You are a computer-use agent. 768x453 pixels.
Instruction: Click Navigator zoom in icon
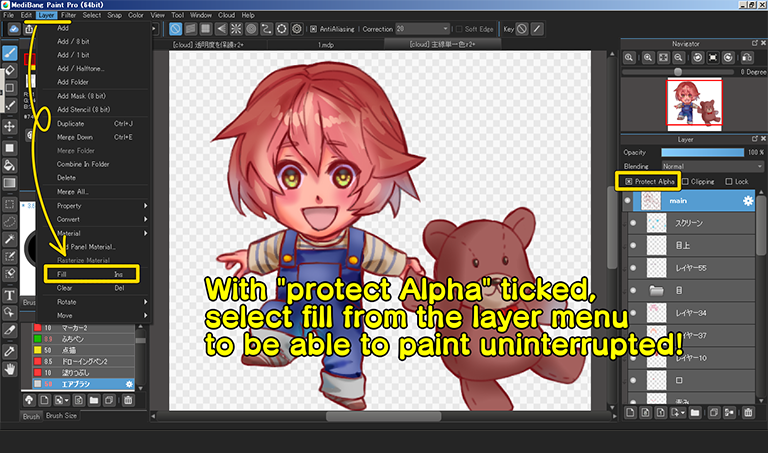pos(648,58)
